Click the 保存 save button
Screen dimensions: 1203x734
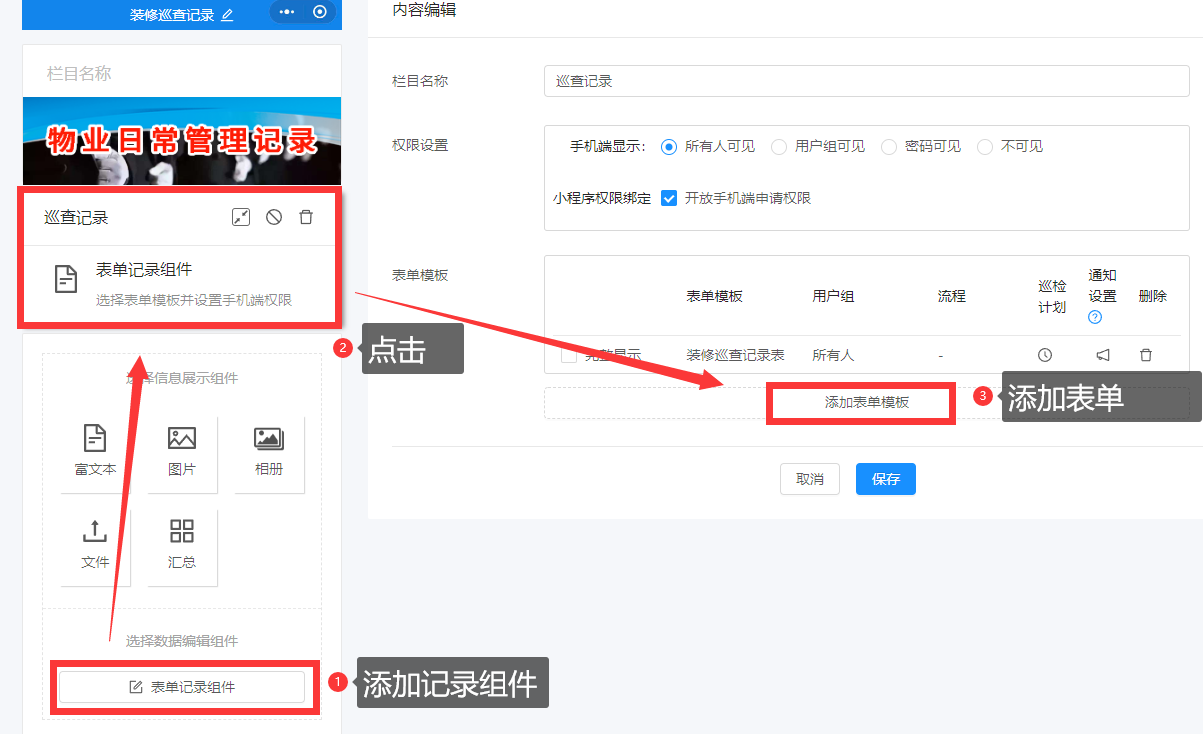point(885,479)
